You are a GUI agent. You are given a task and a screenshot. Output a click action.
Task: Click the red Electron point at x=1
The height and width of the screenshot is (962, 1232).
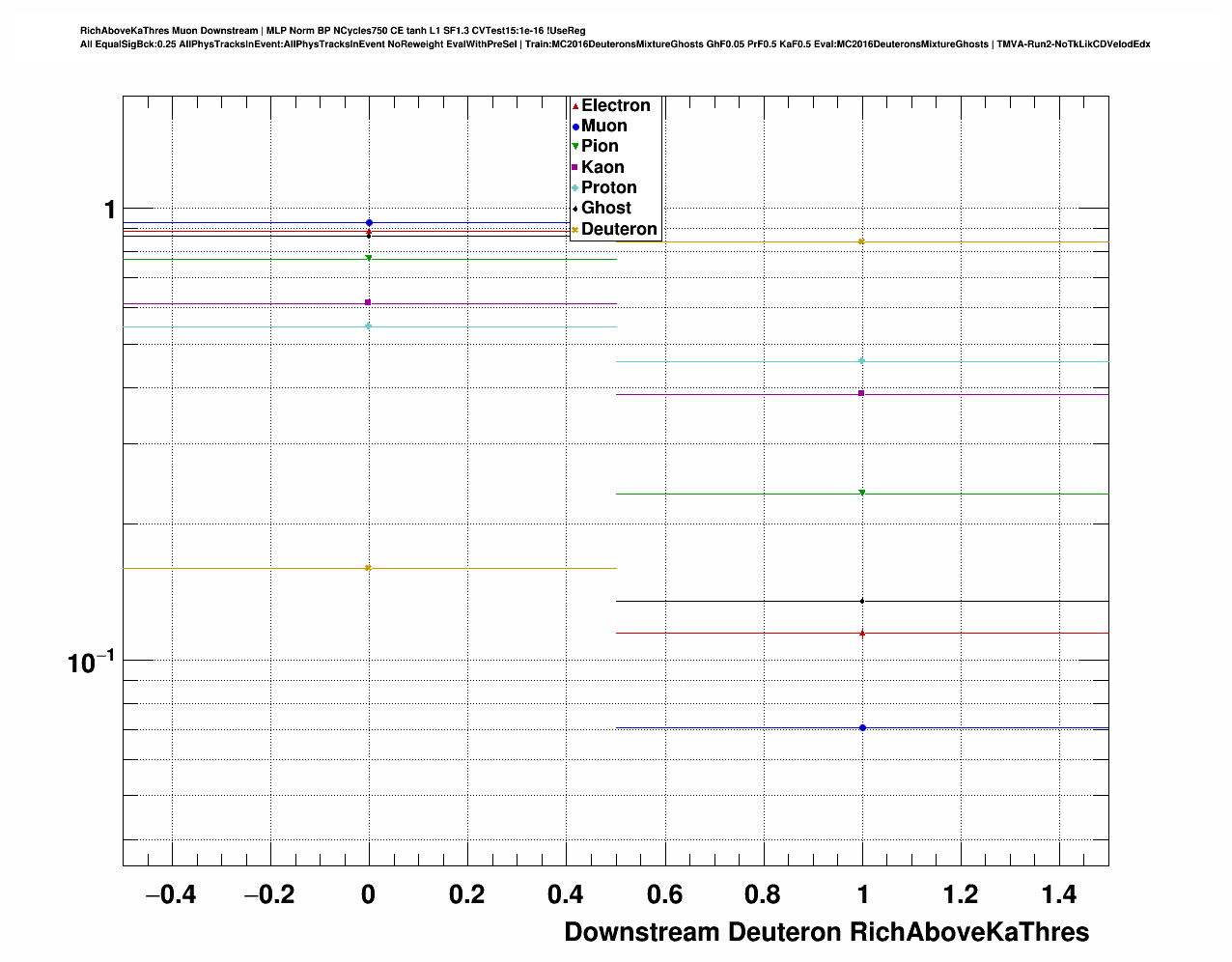[861, 634]
